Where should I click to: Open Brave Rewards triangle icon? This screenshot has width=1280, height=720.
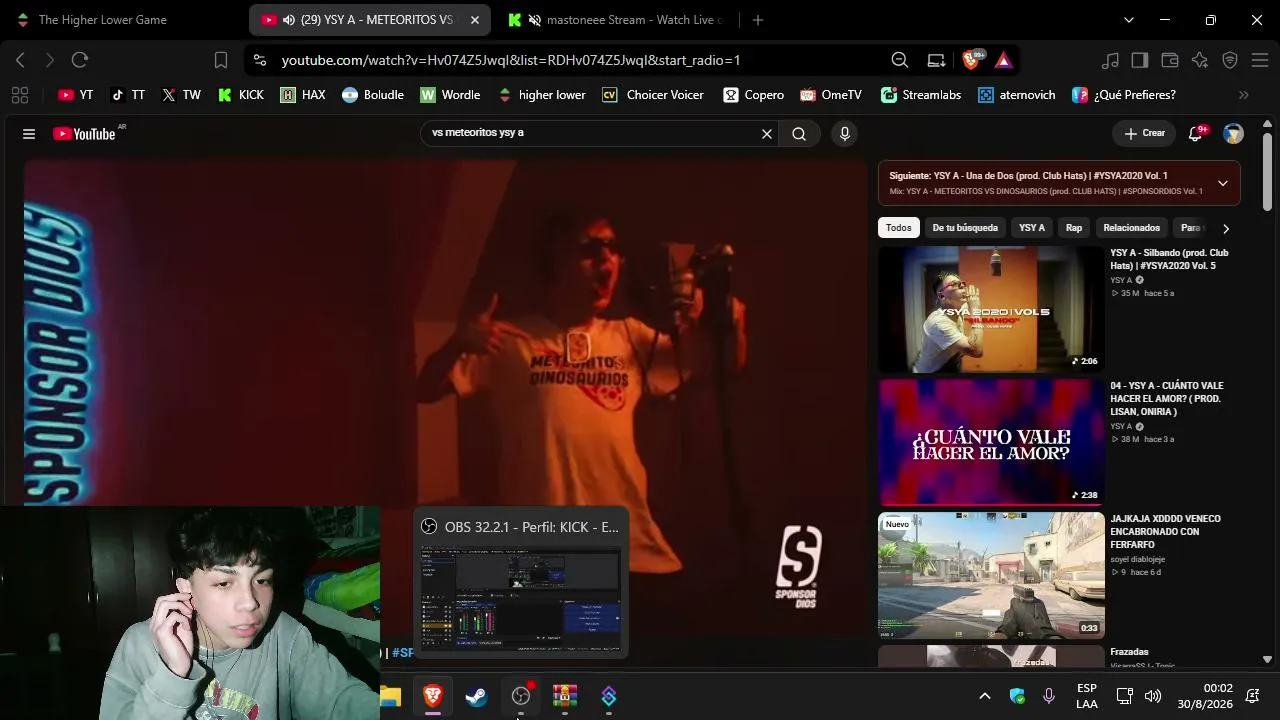pyautogui.click(x=1003, y=60)
